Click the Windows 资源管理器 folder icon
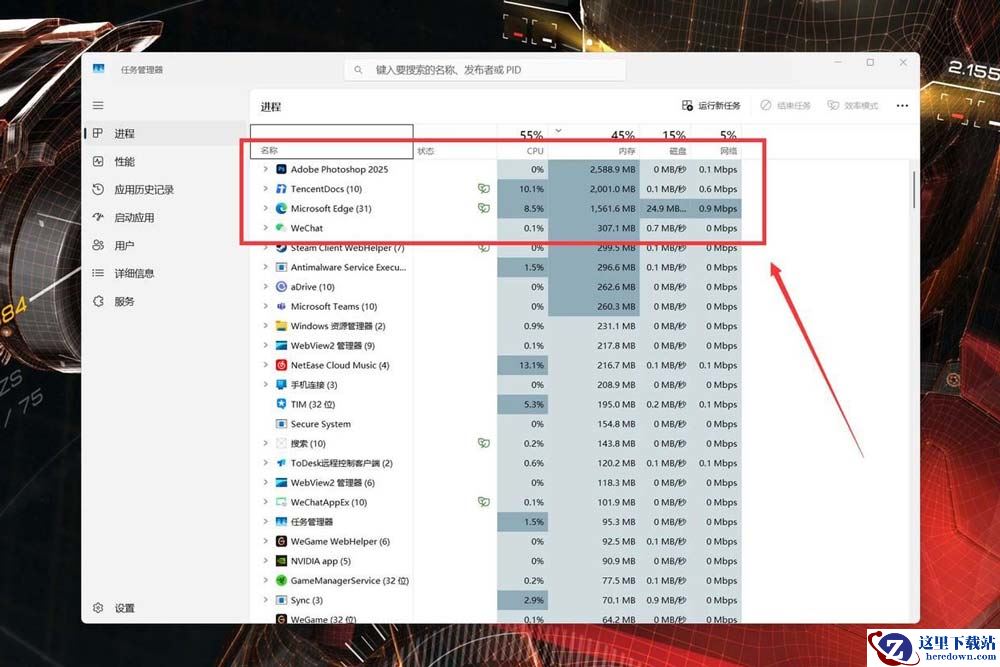 pyautogui.click(x=281, y=326)
